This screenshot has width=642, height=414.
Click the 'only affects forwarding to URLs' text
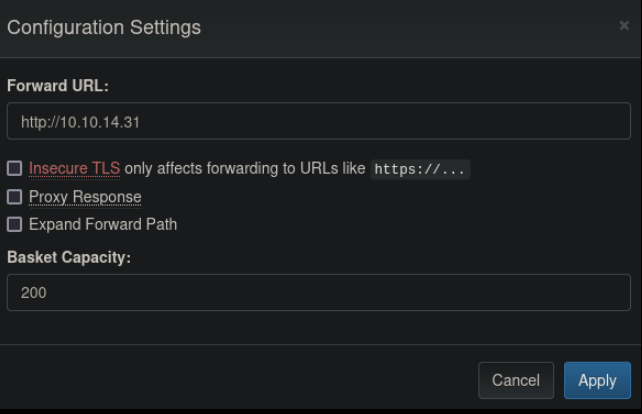(245, 169)
